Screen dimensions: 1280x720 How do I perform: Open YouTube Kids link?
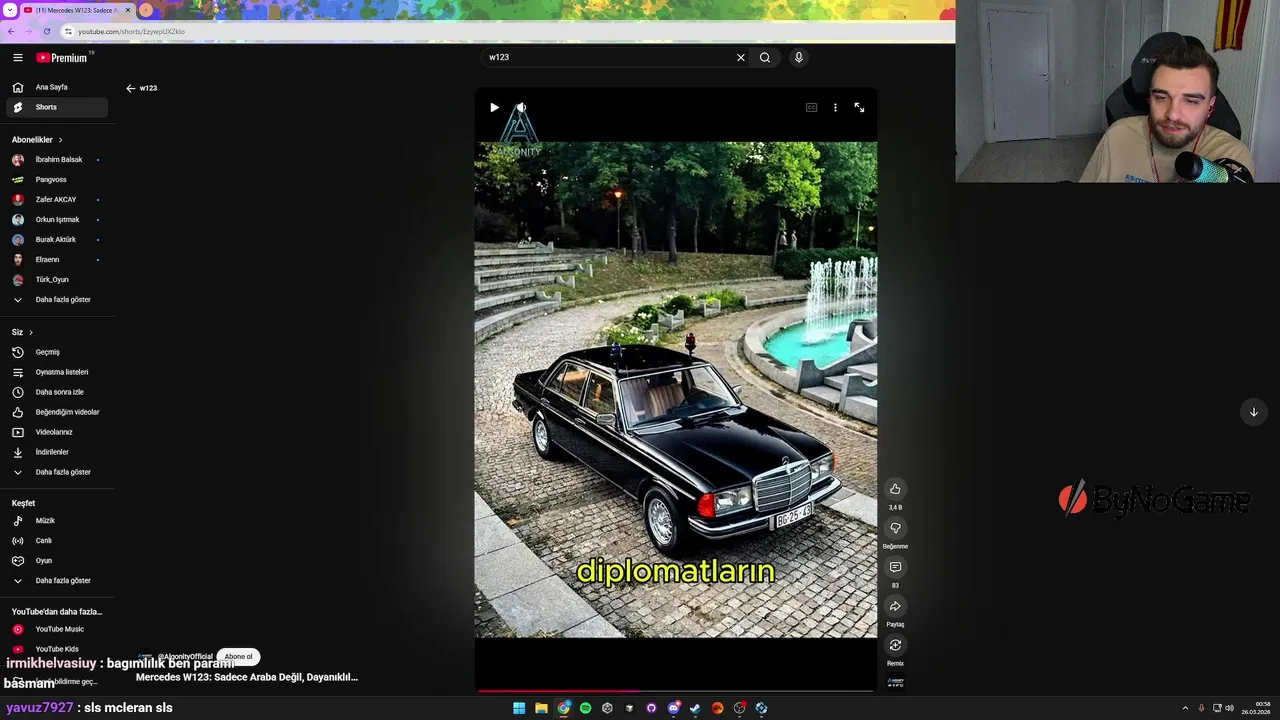pos(57,649)
